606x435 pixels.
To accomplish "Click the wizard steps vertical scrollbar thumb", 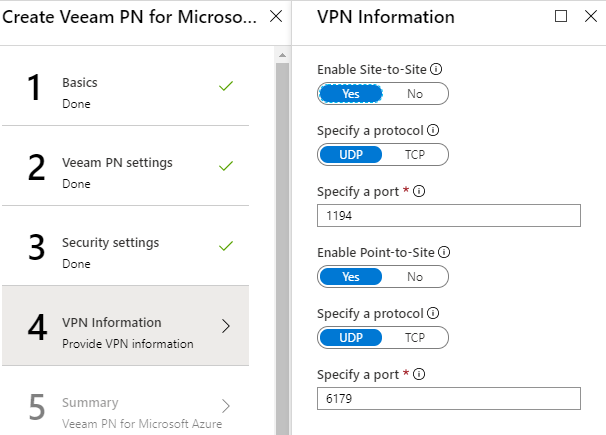I will pos(283,247).
